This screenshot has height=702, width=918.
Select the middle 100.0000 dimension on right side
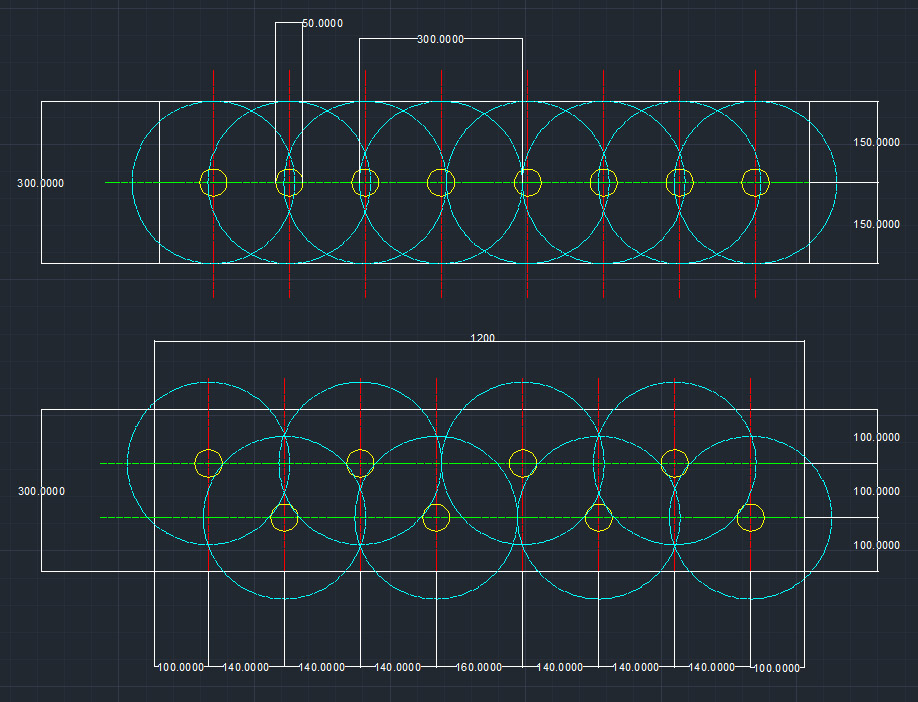pos(876,491)
